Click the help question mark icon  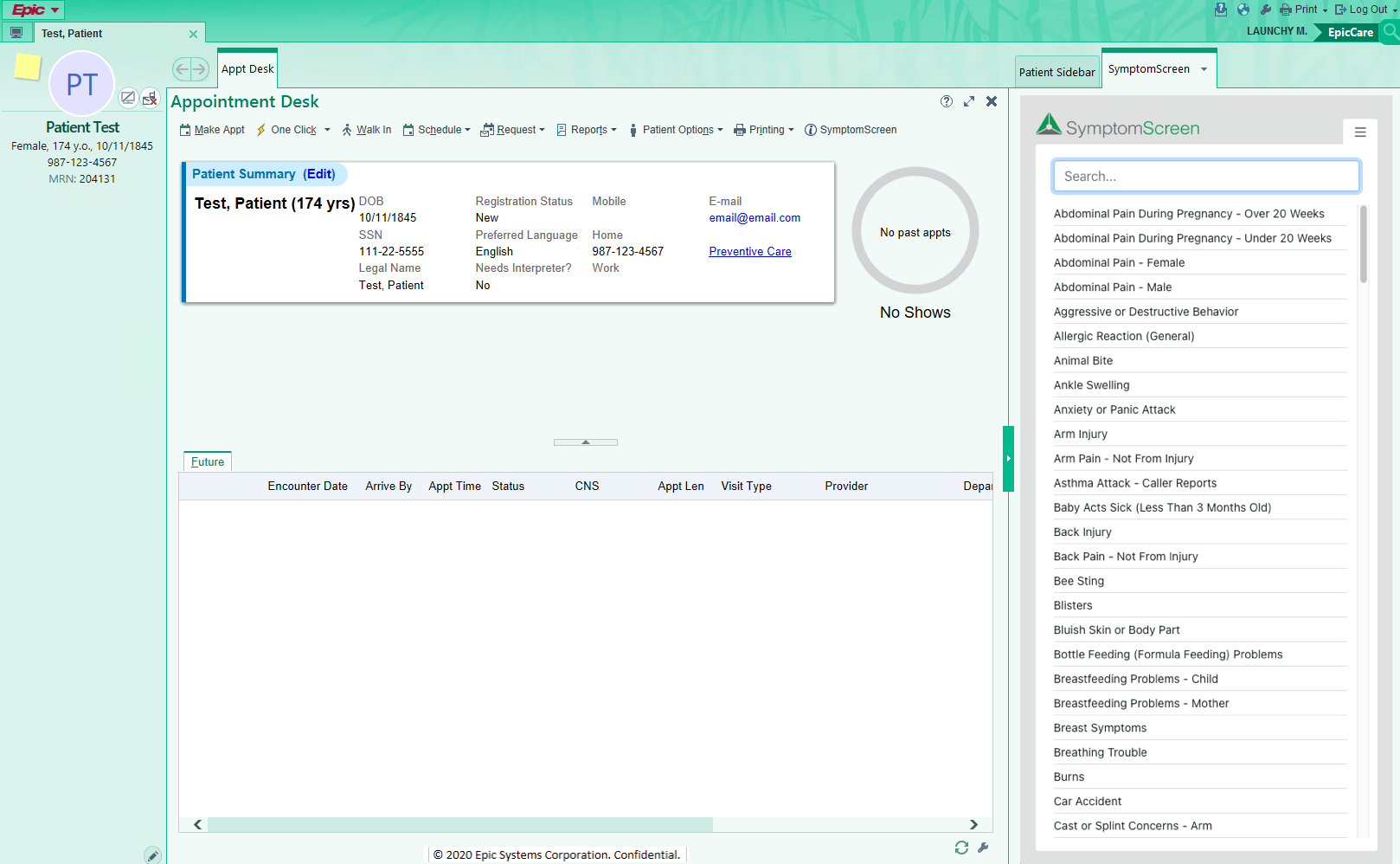(x=947, y=101)
